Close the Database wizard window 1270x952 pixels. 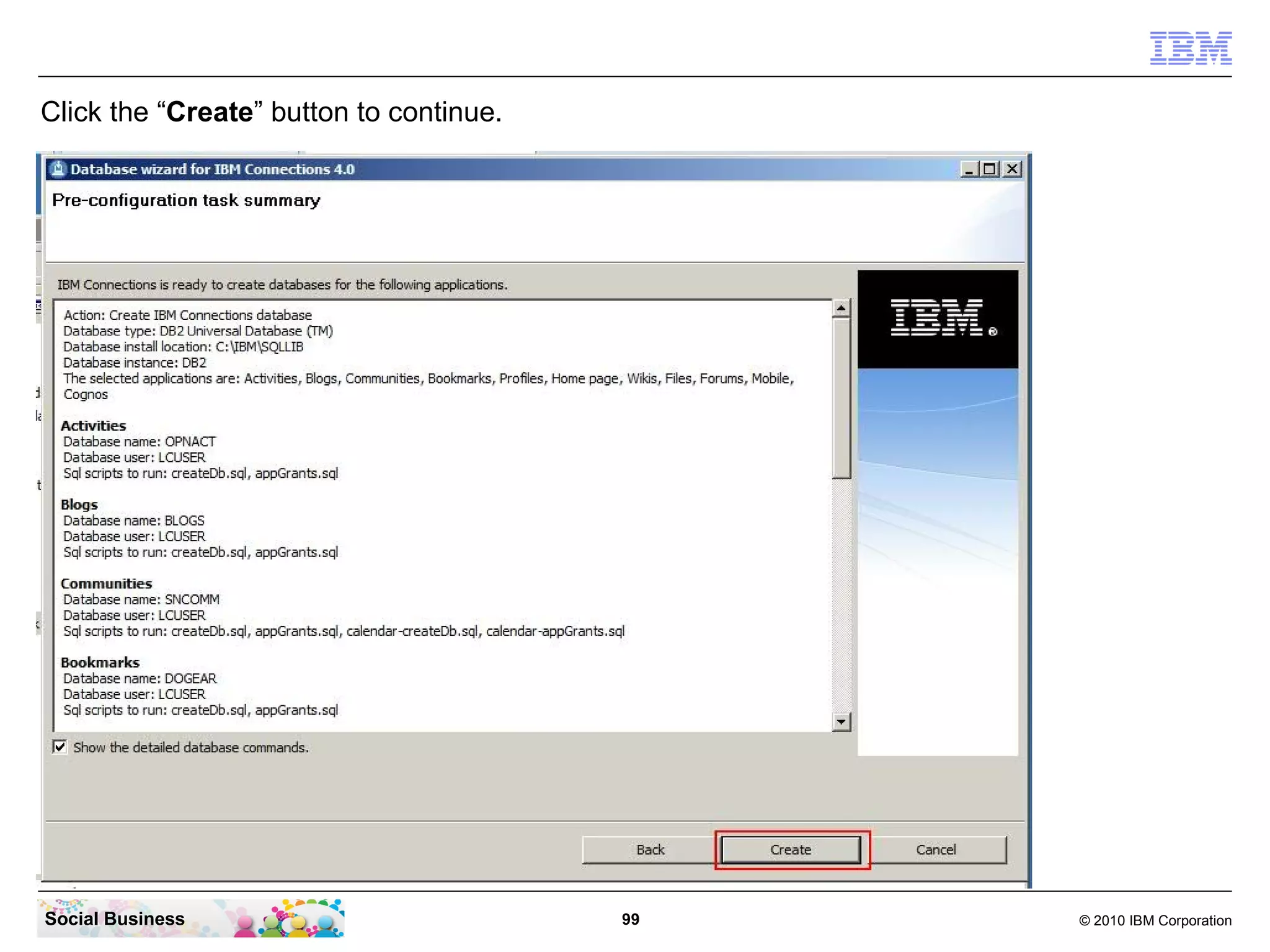click(x=1012, y=169)
